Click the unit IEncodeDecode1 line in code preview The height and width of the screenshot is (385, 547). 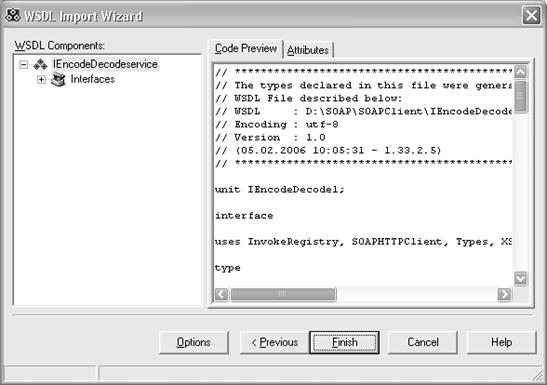coord(279,190)
